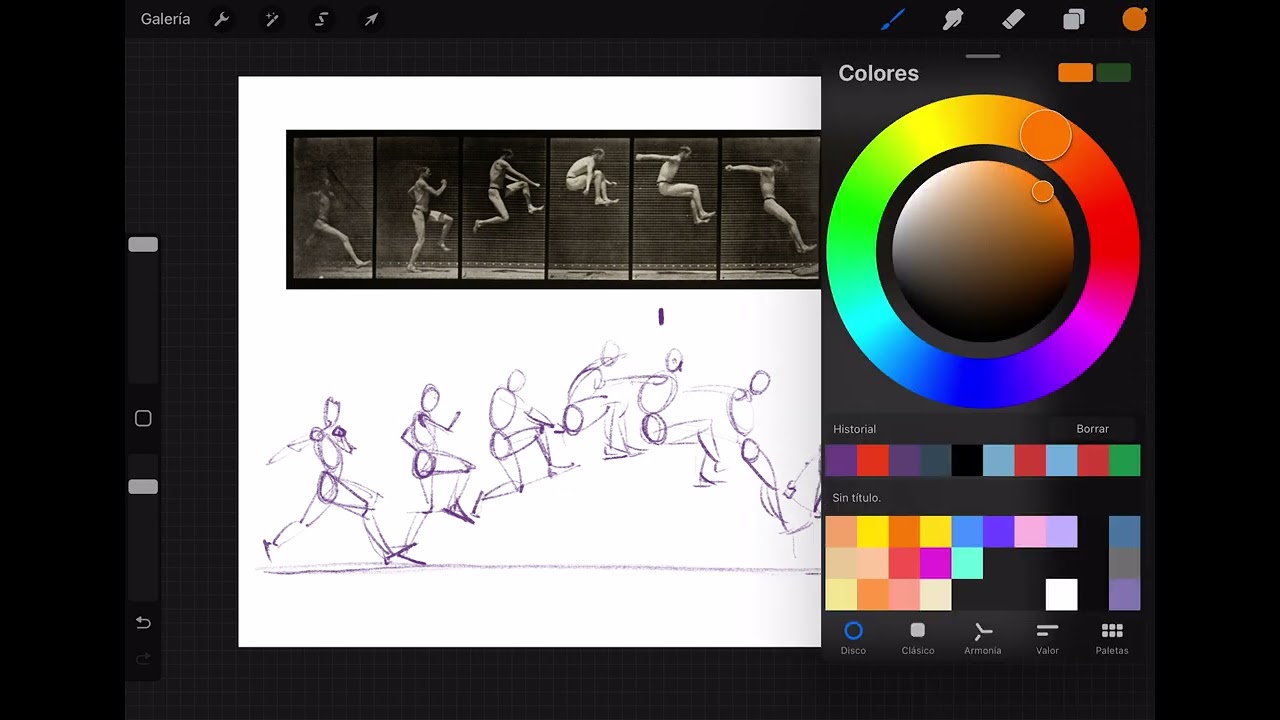Image resolution: width=1280 pixels, height=720 pixels.
Task: Choose the white palette swatch
Action: click(x=1061, y=594)
